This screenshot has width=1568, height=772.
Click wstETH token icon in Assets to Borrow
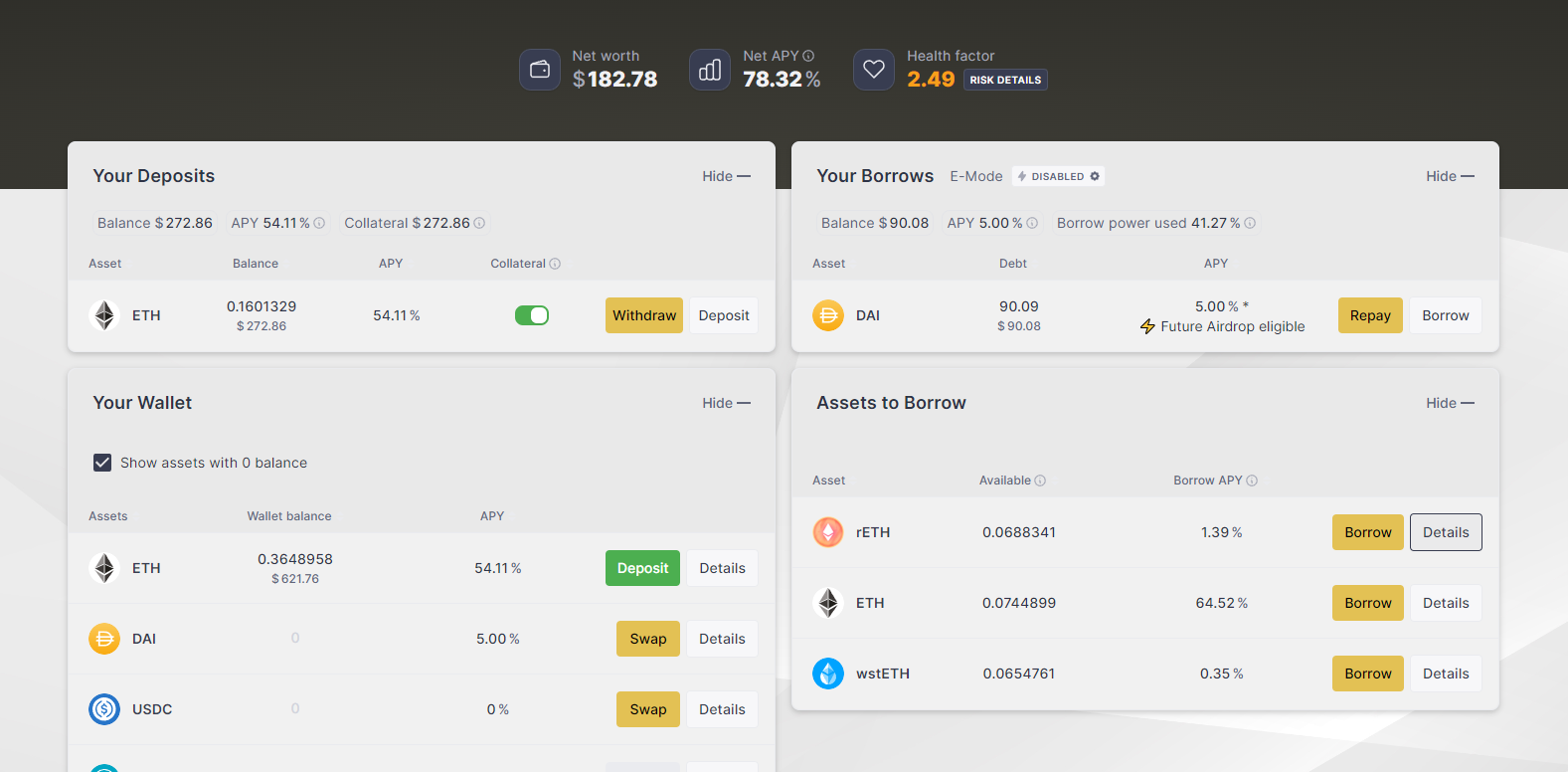[x=828, y=674]
